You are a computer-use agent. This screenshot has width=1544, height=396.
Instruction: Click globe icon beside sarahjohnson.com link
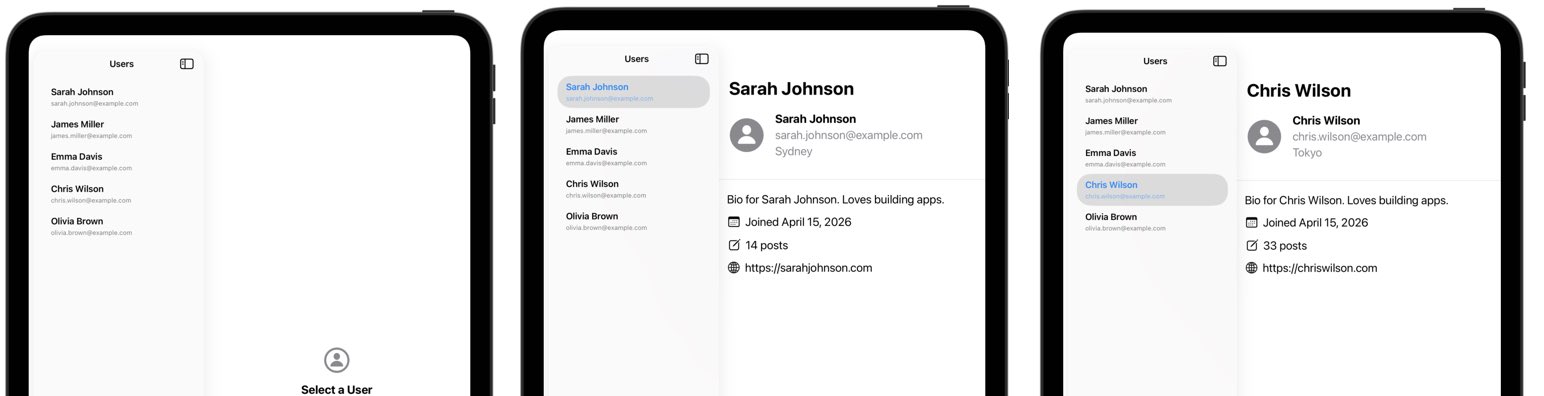pos(734,268)
